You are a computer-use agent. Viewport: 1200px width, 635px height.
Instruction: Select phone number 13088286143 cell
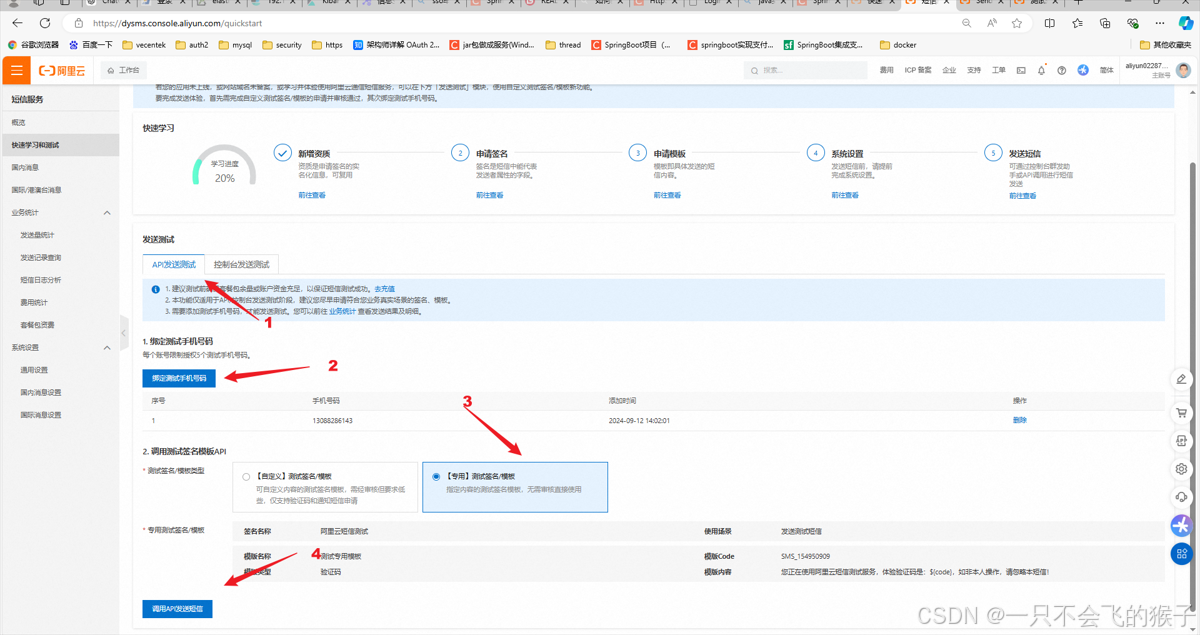(332, 421)
